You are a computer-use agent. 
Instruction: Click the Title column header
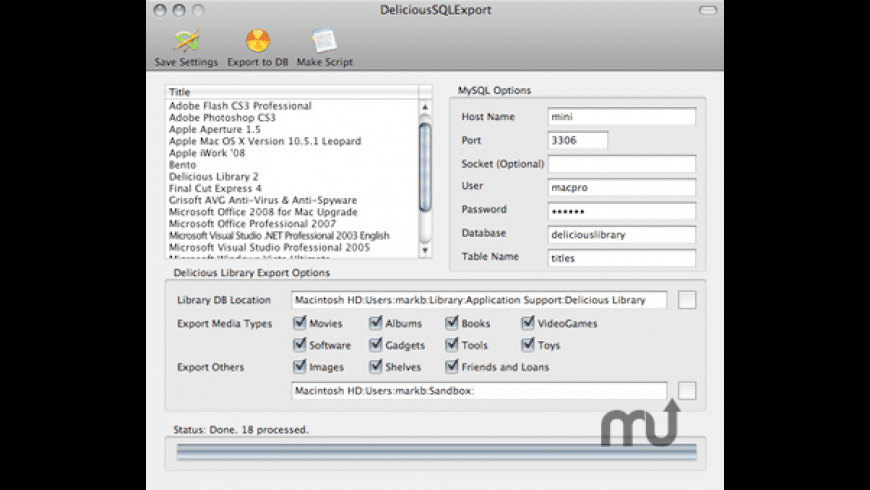point(292,92)
